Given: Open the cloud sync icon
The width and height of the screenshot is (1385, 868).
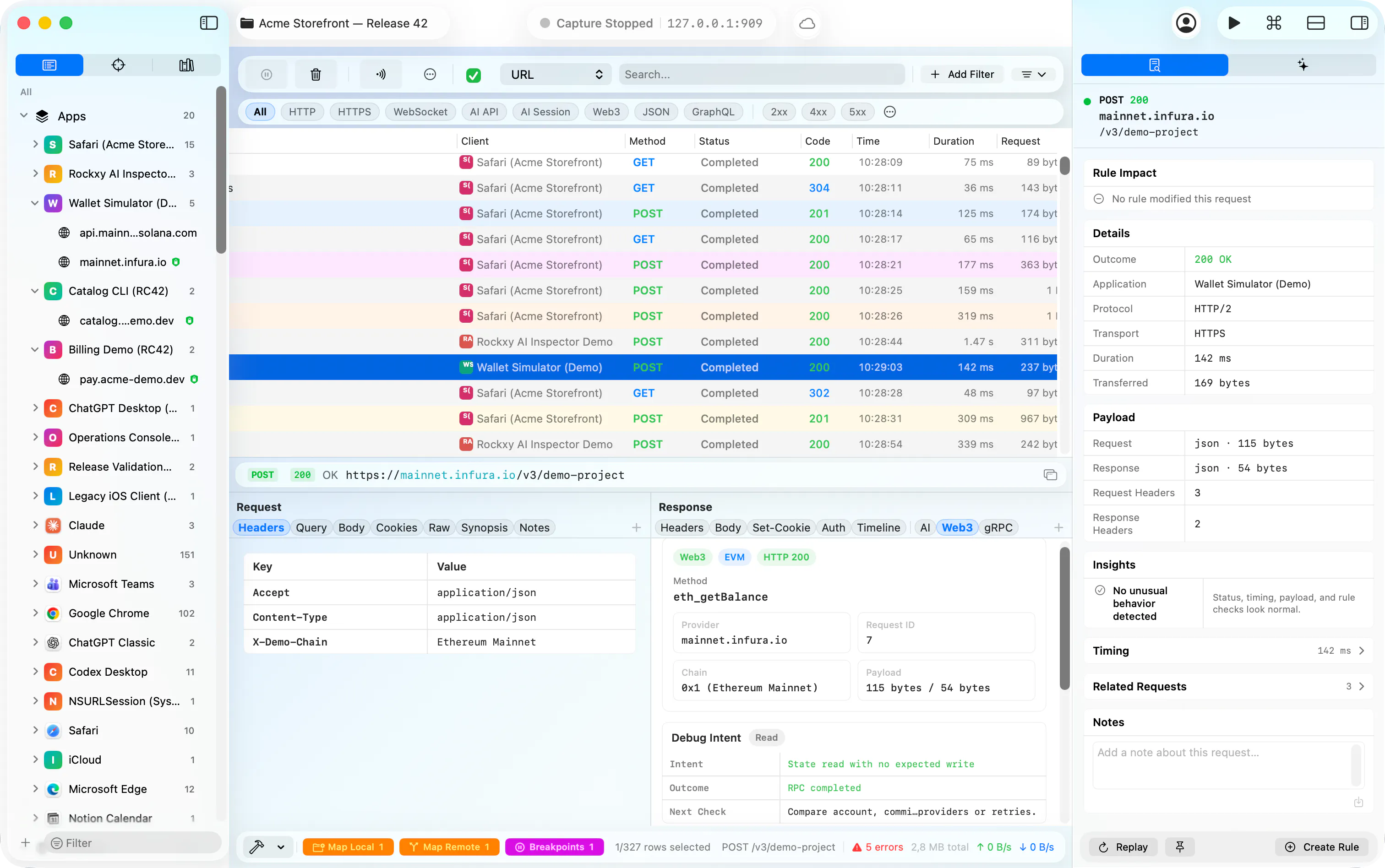Looking at the screenshot, I should pyautogui.click(x=807, y=23).
